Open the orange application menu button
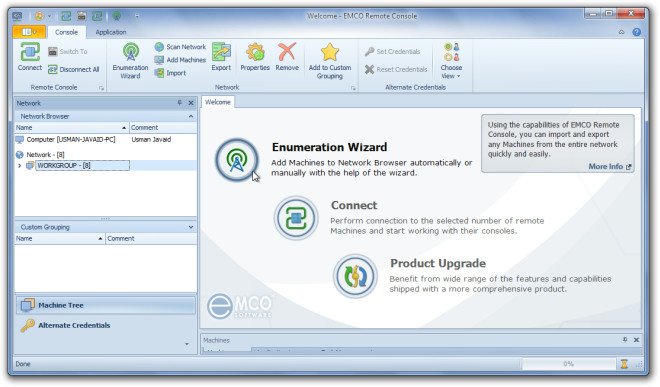 29,32
